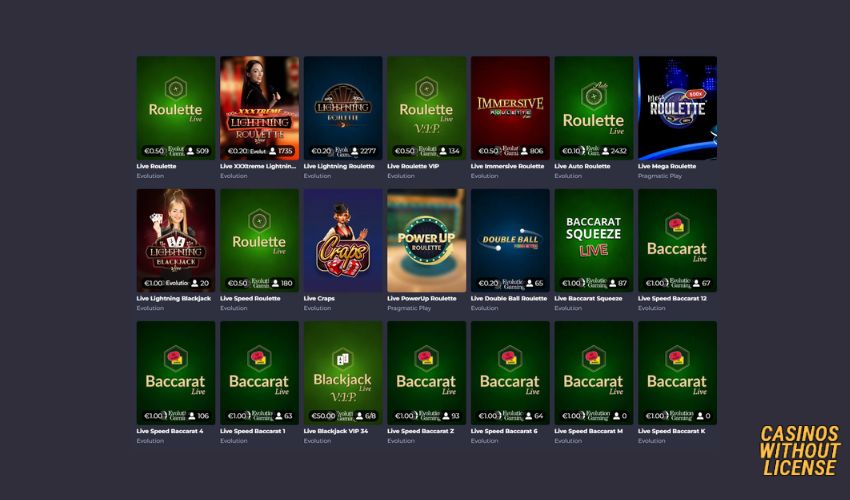The image size is (850, 500).
Task: Select the 'Live Mega Roulette' title text
Action: (667, 166)
